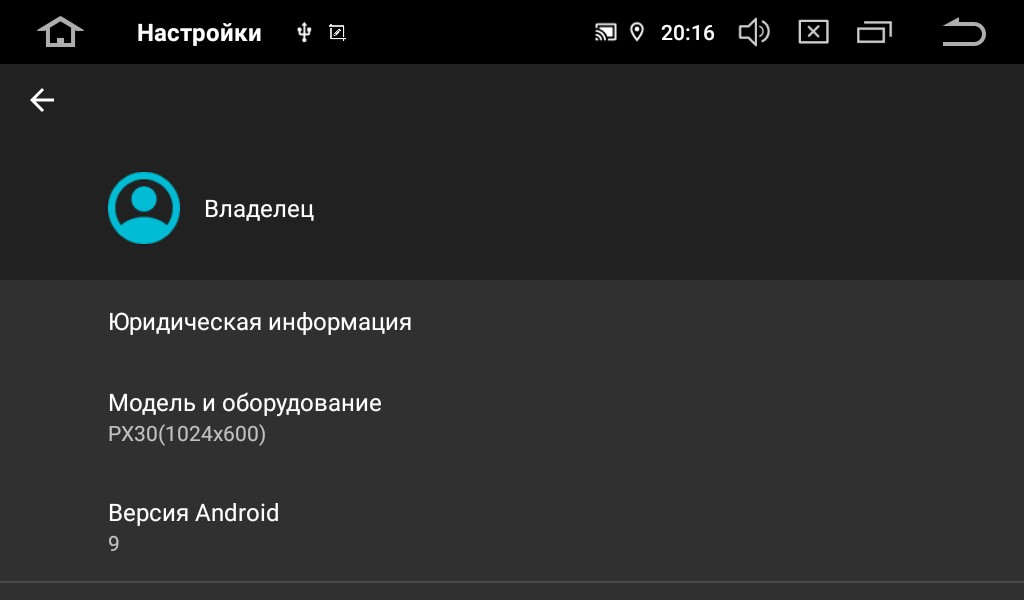The width and height of the screenshot is (1024, 600).
Task: Open volume control via speaker icon
Action: click(754, 32)
